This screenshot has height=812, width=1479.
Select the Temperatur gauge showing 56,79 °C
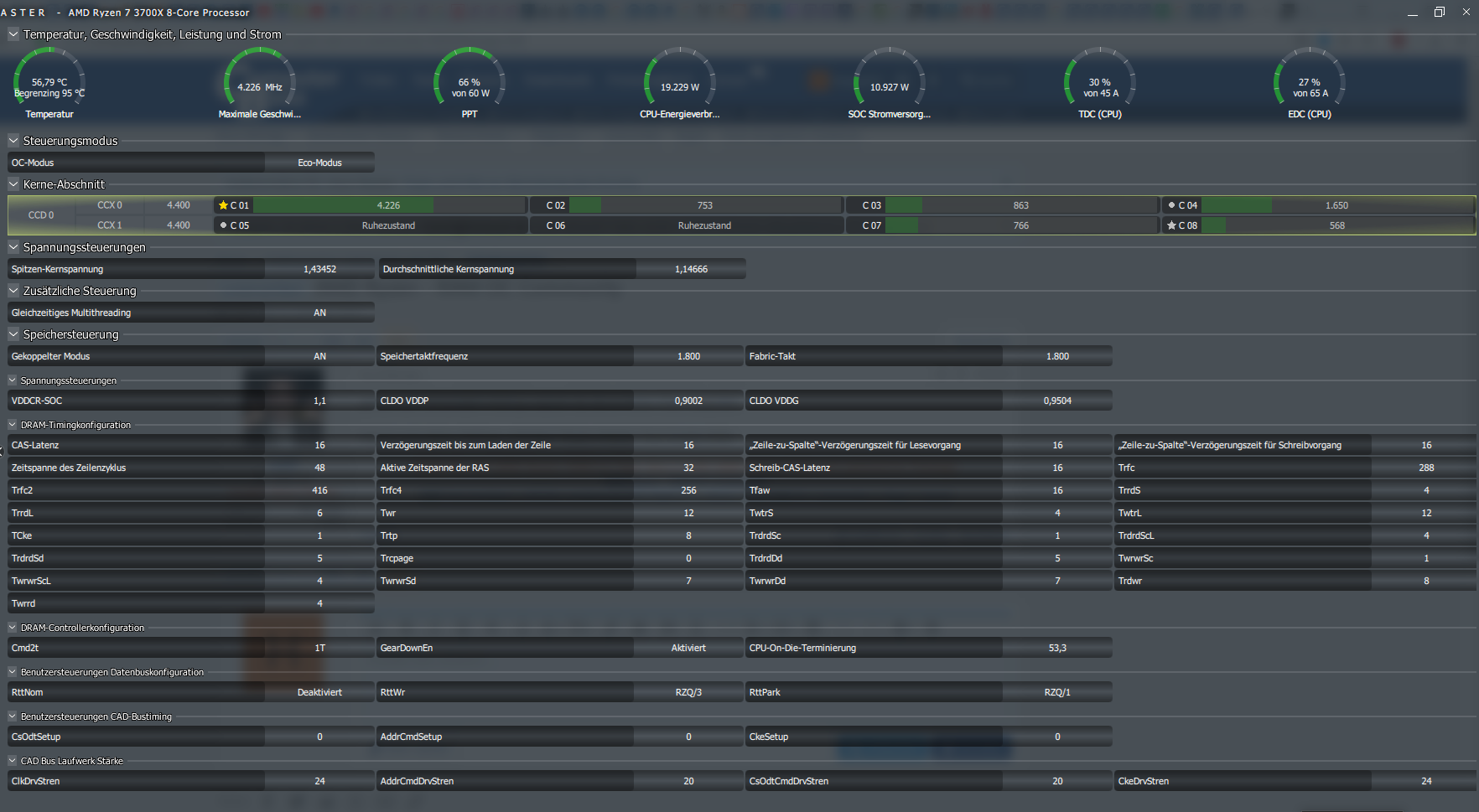(x=49, y=83)
